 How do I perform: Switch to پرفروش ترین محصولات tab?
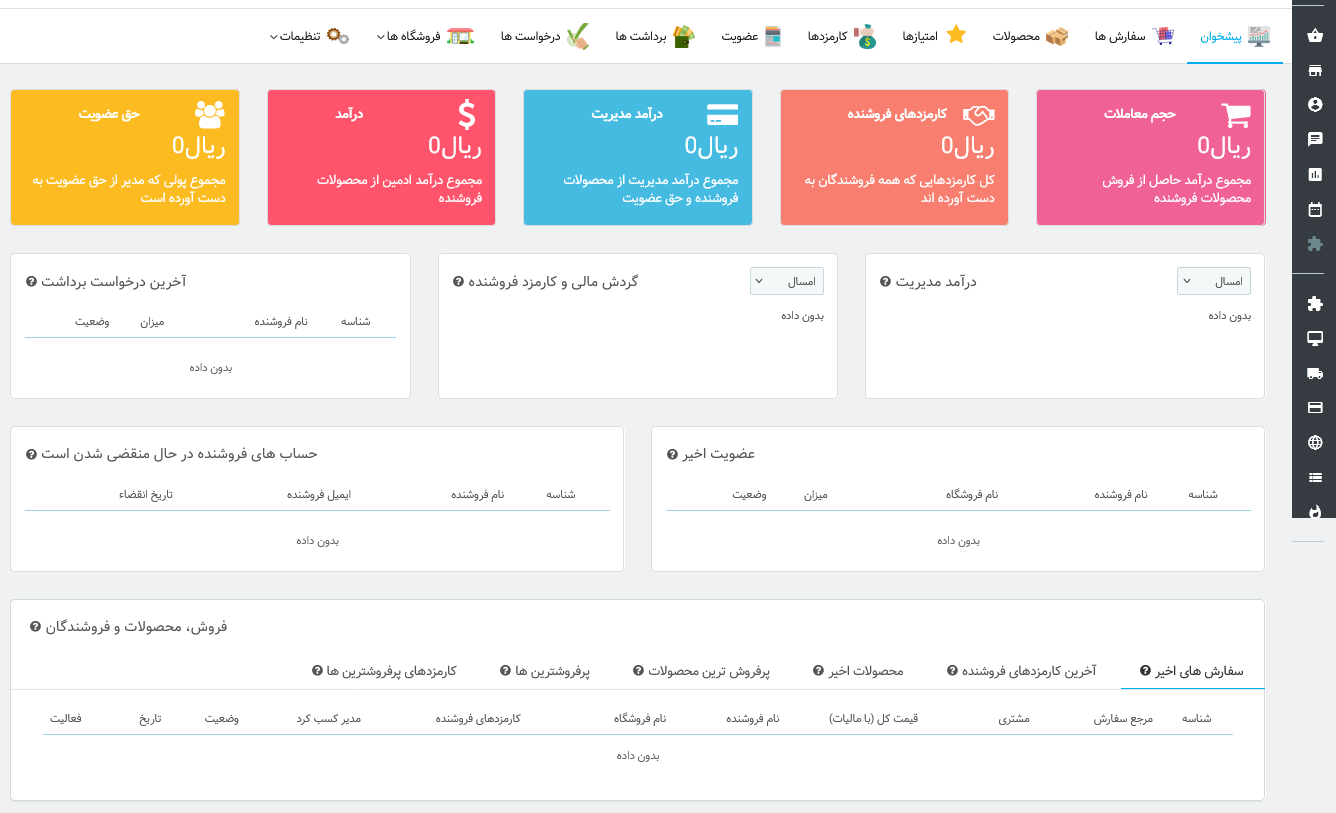click(701, 671)
